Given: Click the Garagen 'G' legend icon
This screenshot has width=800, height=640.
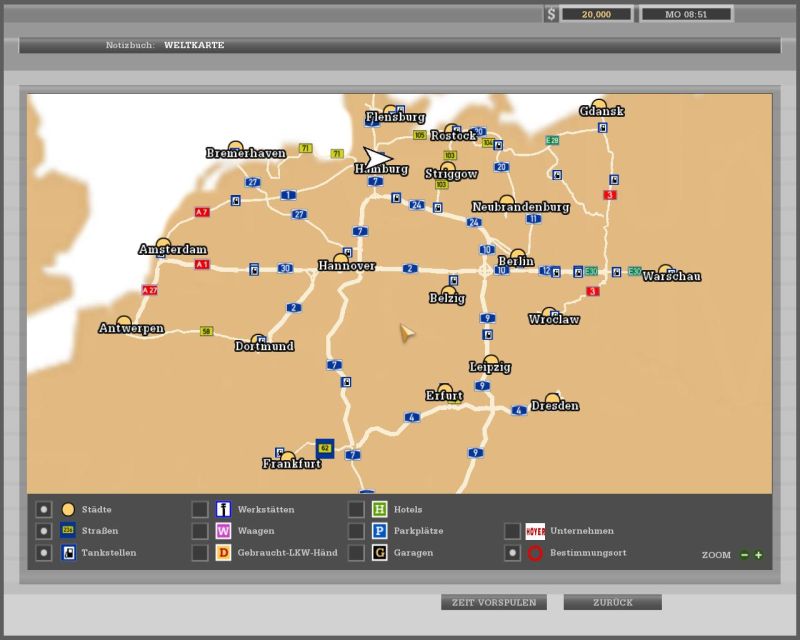Looking at the screenshot, I should 380,553.
